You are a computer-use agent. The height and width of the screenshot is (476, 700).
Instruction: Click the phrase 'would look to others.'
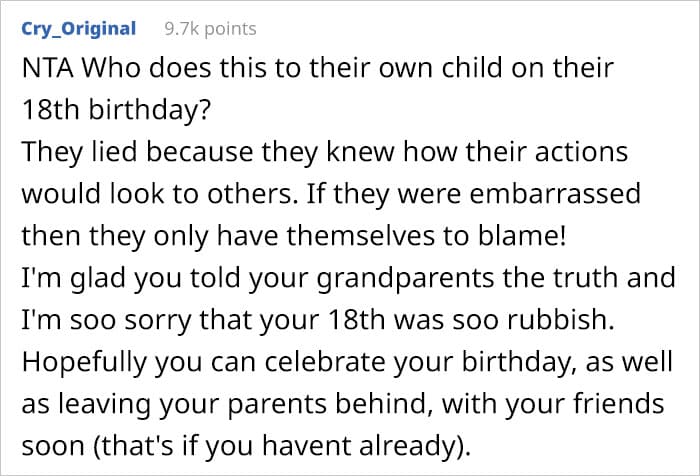coord(160,193)
